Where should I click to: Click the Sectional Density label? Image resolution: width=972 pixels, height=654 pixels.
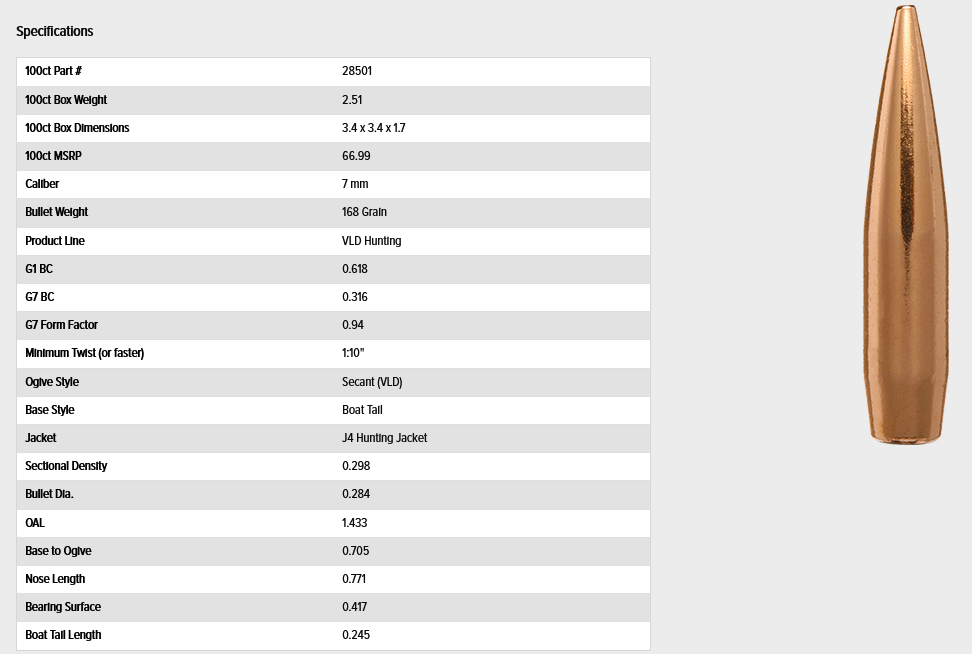click(x=66, y=466)
